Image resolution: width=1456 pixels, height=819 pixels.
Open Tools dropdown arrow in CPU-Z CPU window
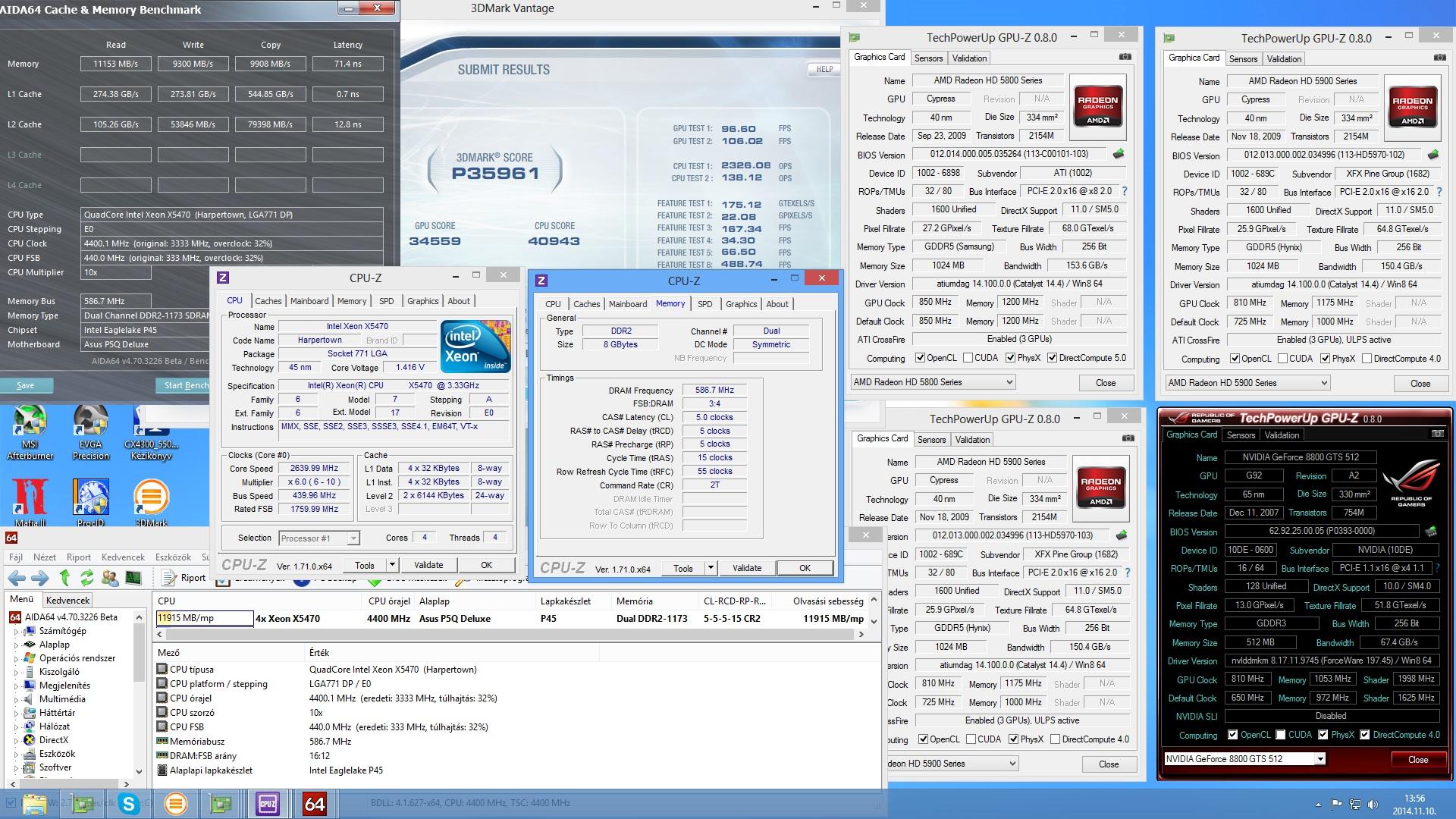pos(392,565)
